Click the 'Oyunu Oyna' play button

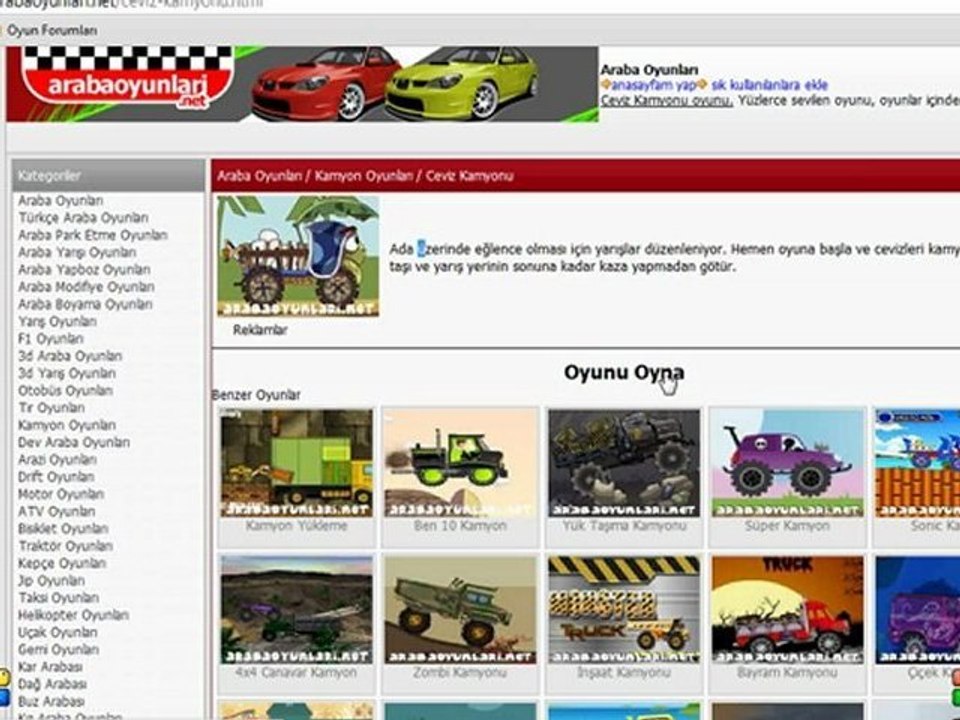624,372
